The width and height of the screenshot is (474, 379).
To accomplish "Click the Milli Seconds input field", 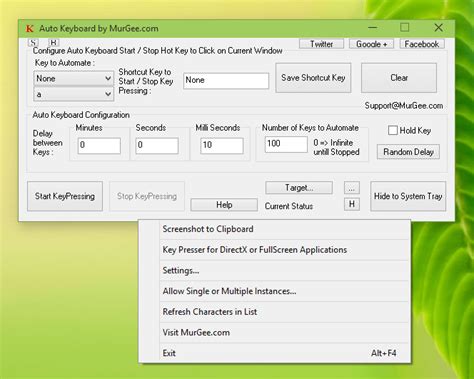I will (x=222, y=146).
